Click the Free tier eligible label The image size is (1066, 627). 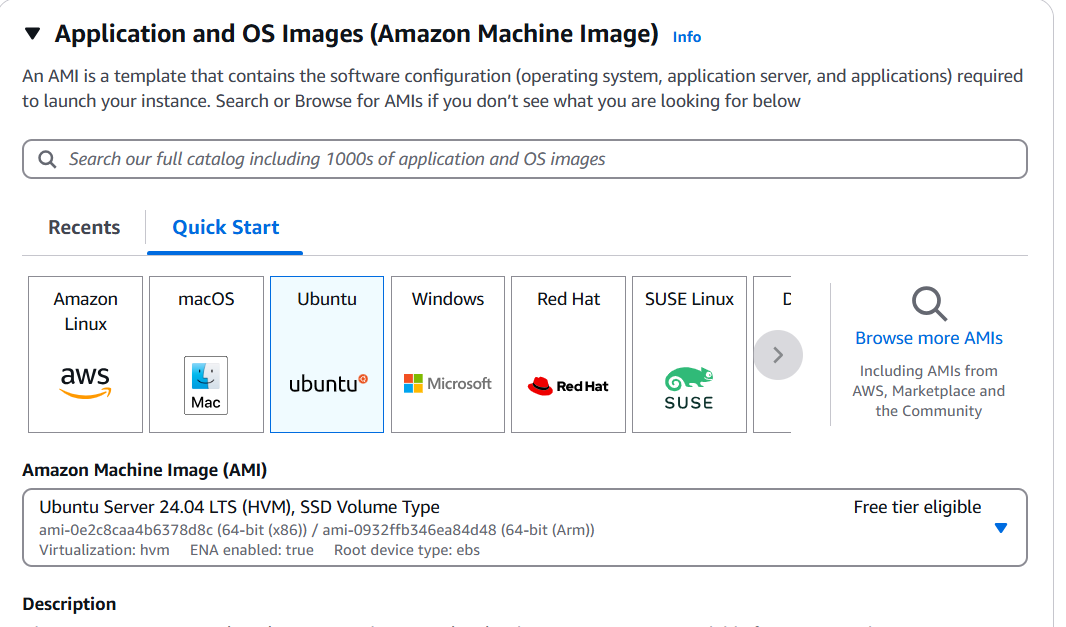917,507
